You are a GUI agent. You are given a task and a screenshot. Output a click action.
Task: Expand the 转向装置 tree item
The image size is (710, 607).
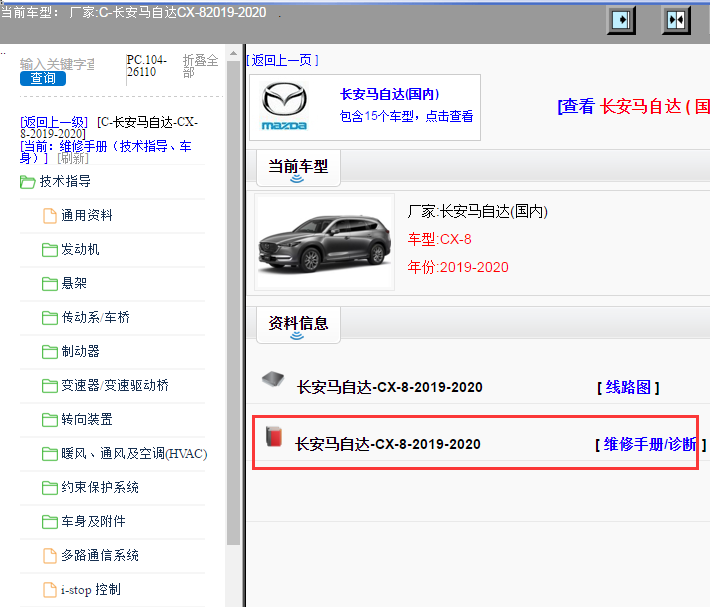87,420
